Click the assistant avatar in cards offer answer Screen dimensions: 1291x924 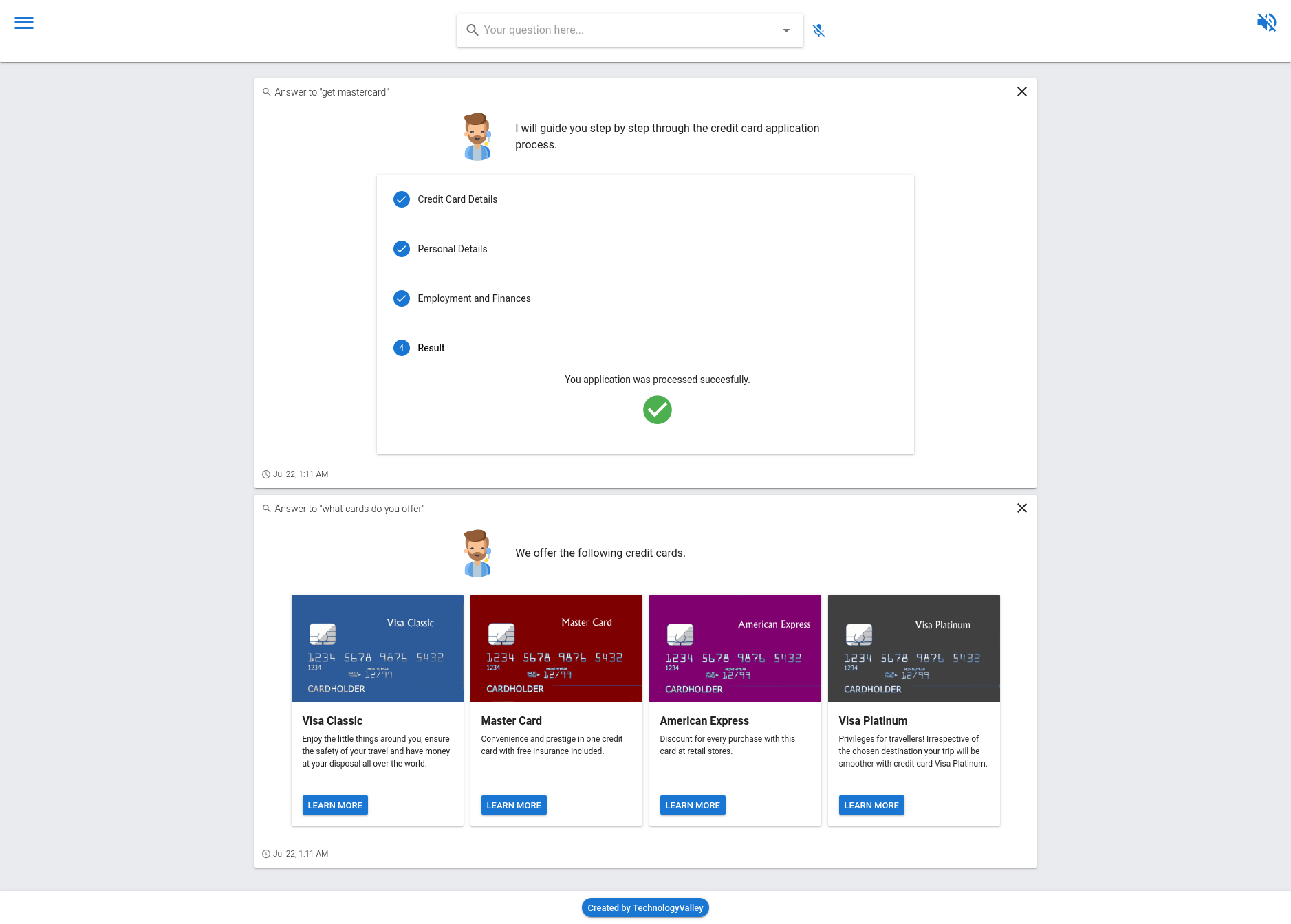coord(477,553)
